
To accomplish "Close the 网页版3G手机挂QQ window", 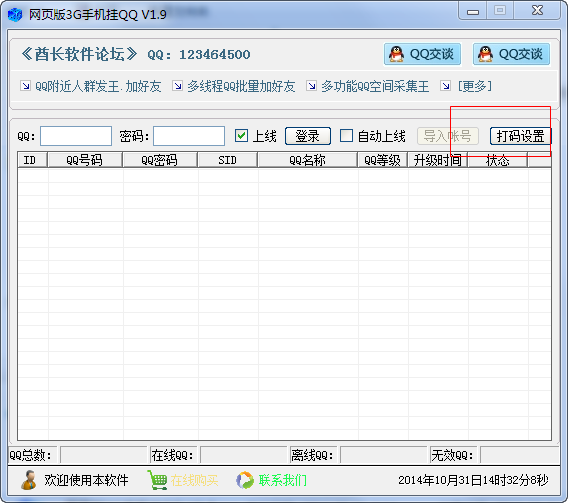I will 537,11.
